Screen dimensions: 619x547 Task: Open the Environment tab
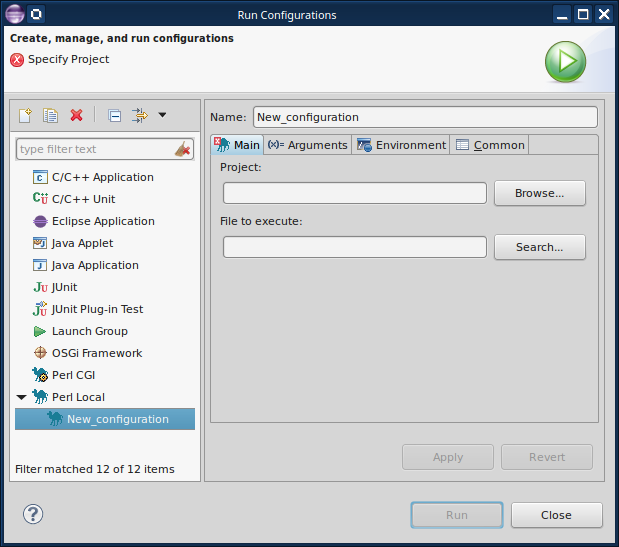401,145
